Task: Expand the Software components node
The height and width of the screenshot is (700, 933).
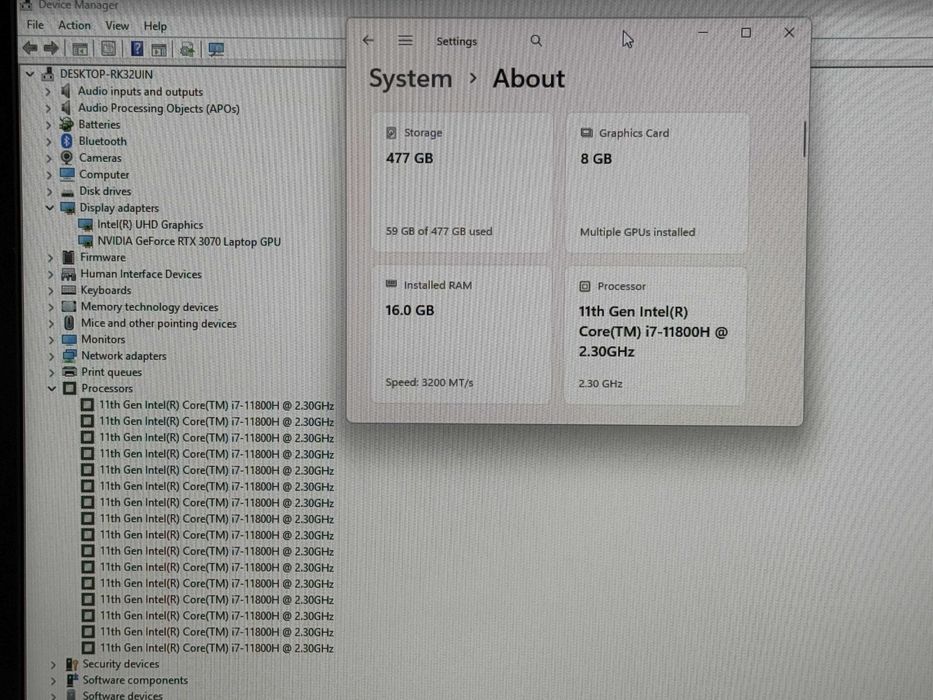Action: pos(53,680)
